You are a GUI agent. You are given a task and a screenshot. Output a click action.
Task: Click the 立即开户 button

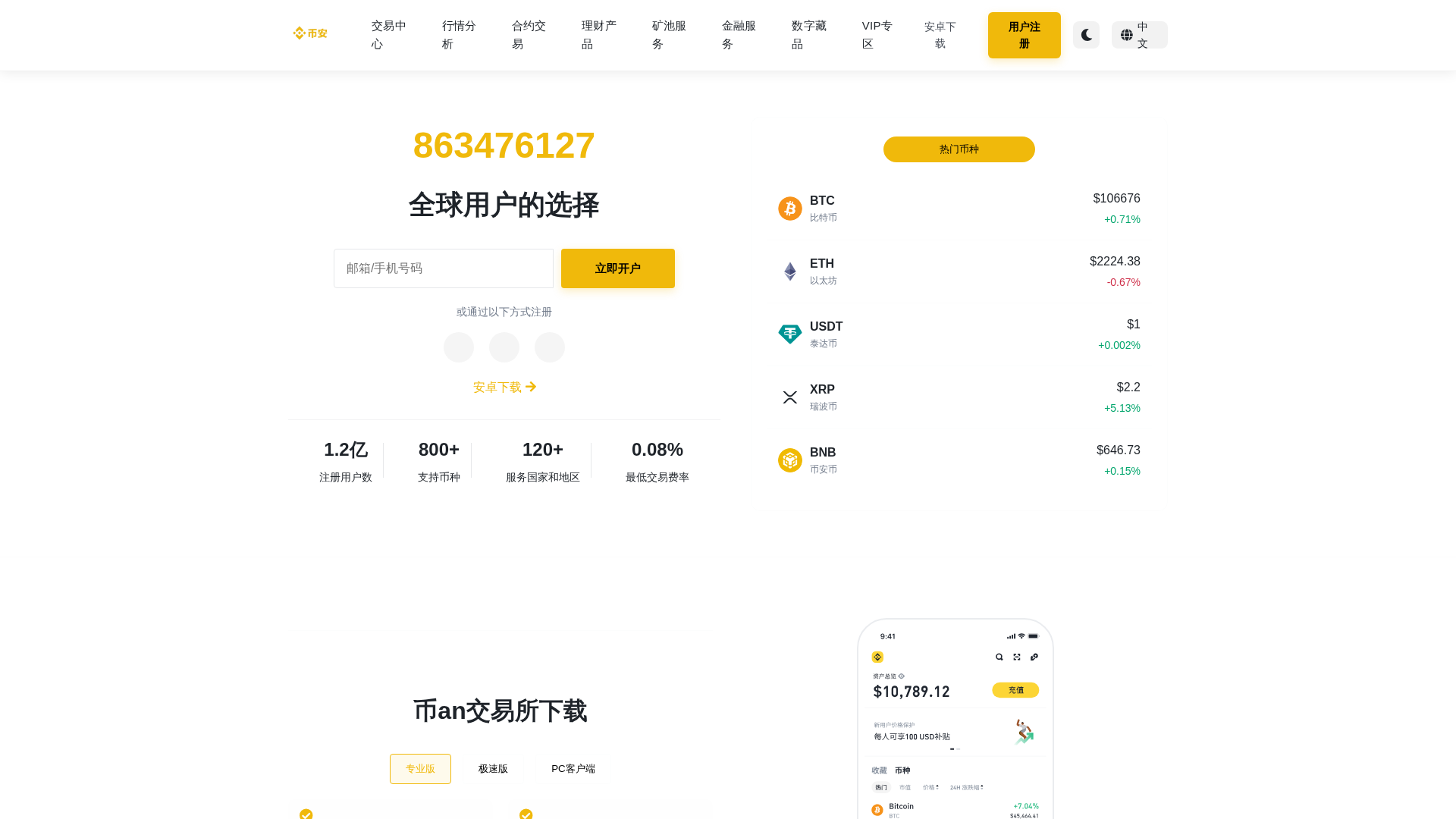click(x=618, y=268)
